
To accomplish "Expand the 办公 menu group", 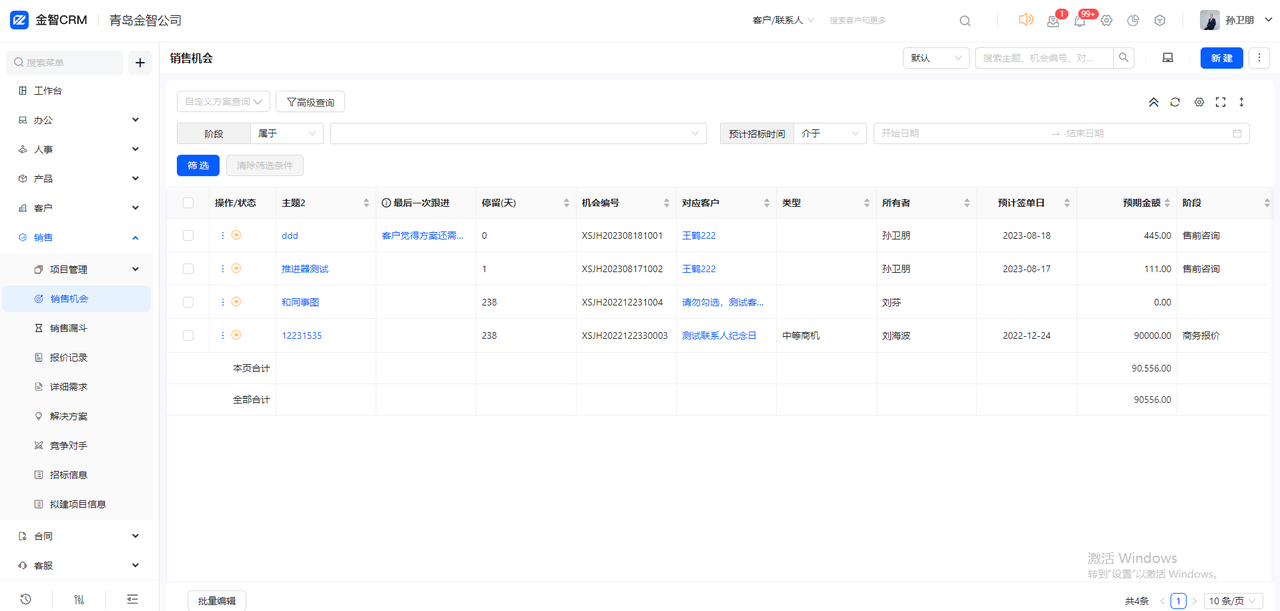I will 78,120.
